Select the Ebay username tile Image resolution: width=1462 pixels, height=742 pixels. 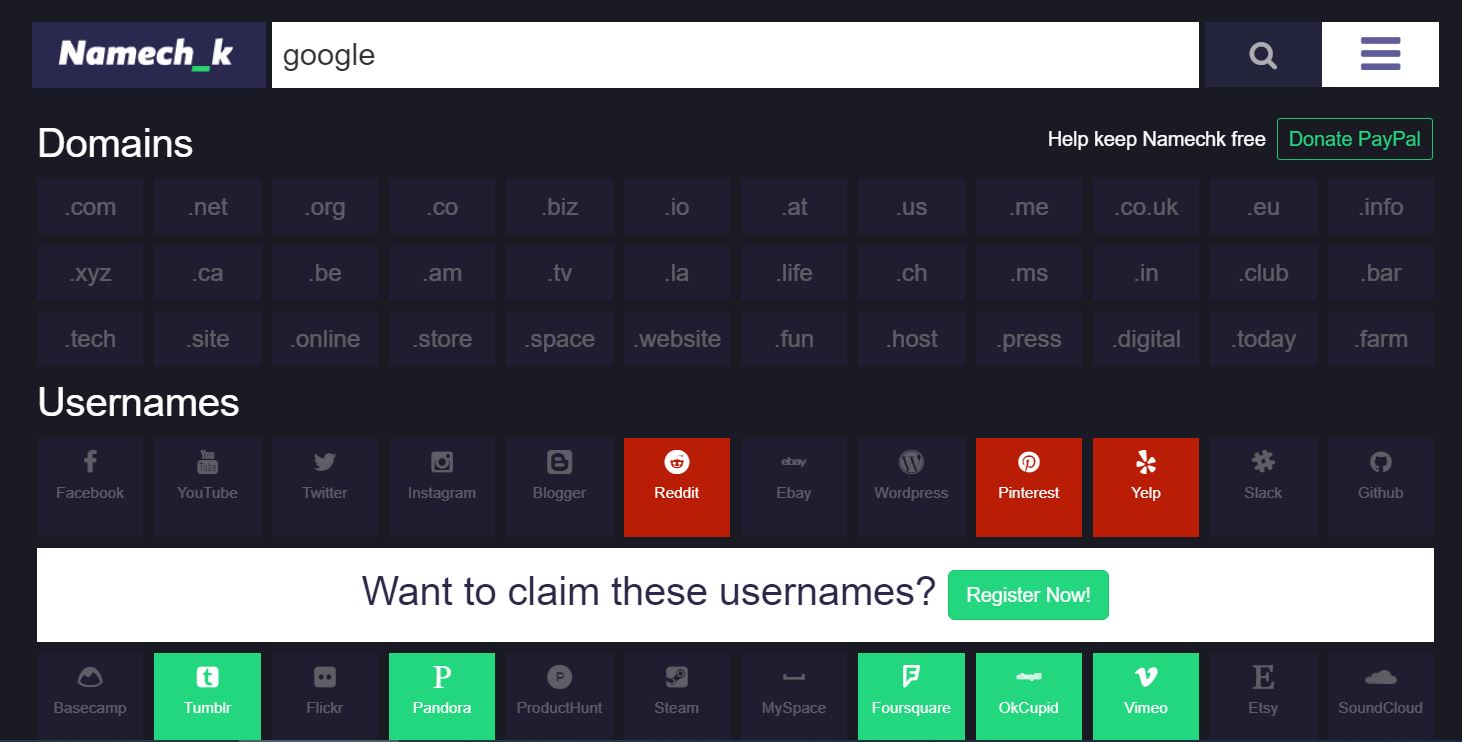[x=794, y=487]
